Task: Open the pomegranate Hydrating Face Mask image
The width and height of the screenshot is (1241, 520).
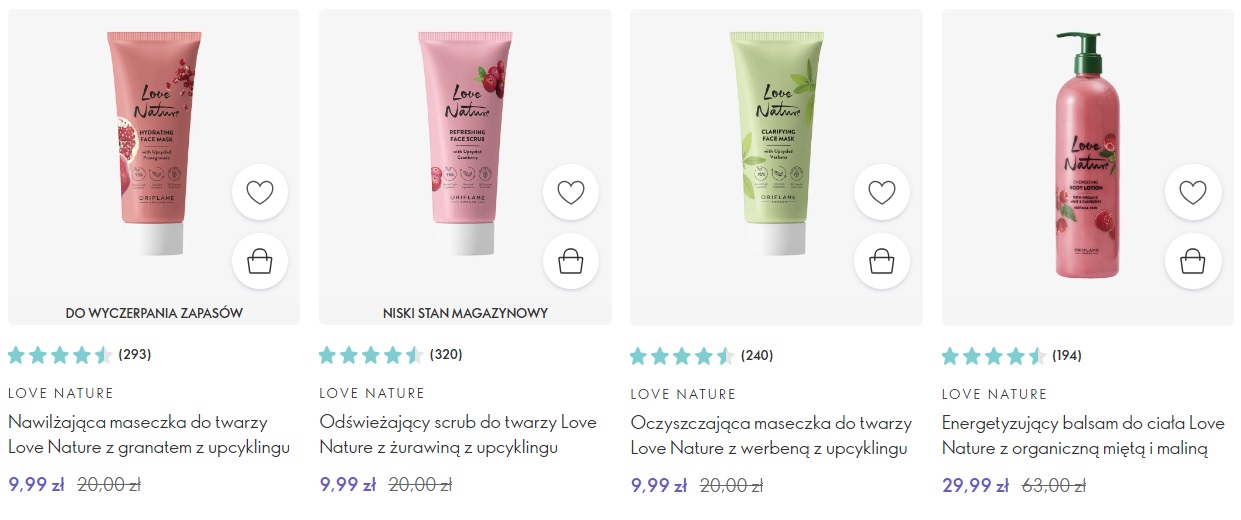Action: click(146, 143)
